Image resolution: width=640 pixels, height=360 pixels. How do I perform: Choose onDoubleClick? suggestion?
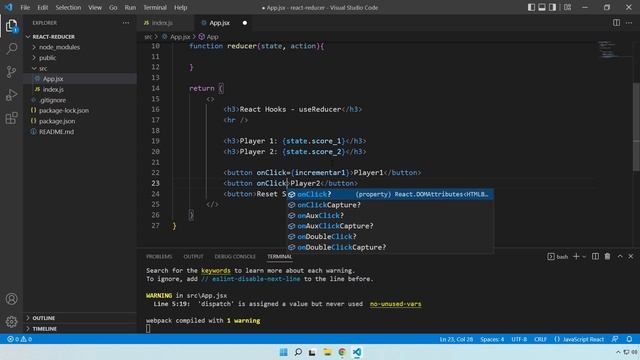(390, 237)
